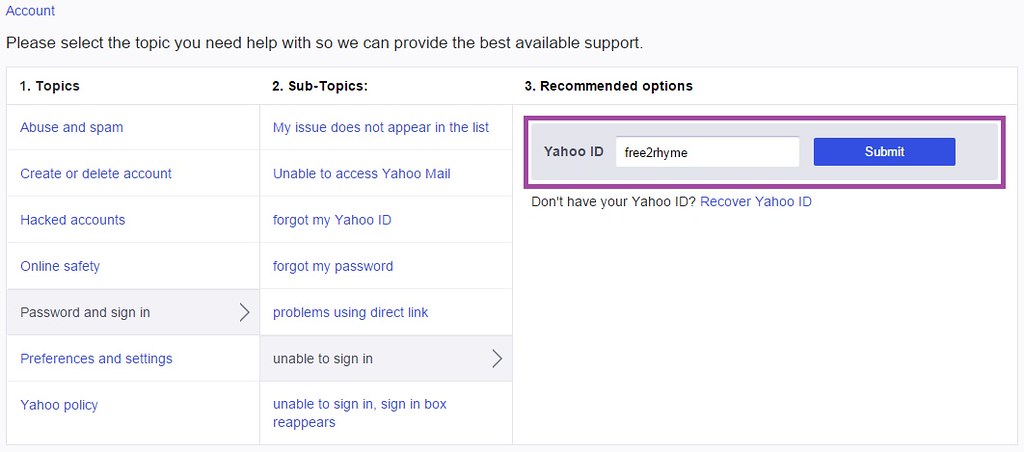Screen dimensions: 1024x452
Task: Click the Please select the topic instruction text
Action: [325, 44]
